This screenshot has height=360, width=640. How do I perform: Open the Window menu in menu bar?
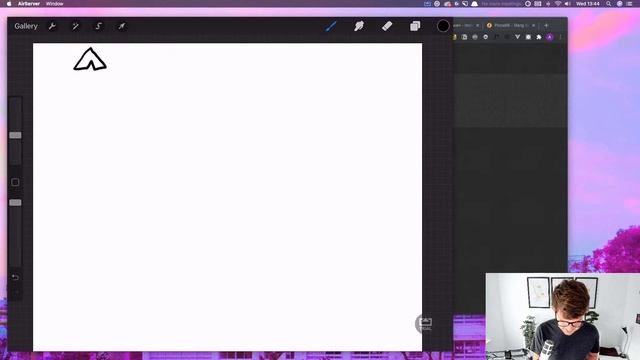point(54,4)
